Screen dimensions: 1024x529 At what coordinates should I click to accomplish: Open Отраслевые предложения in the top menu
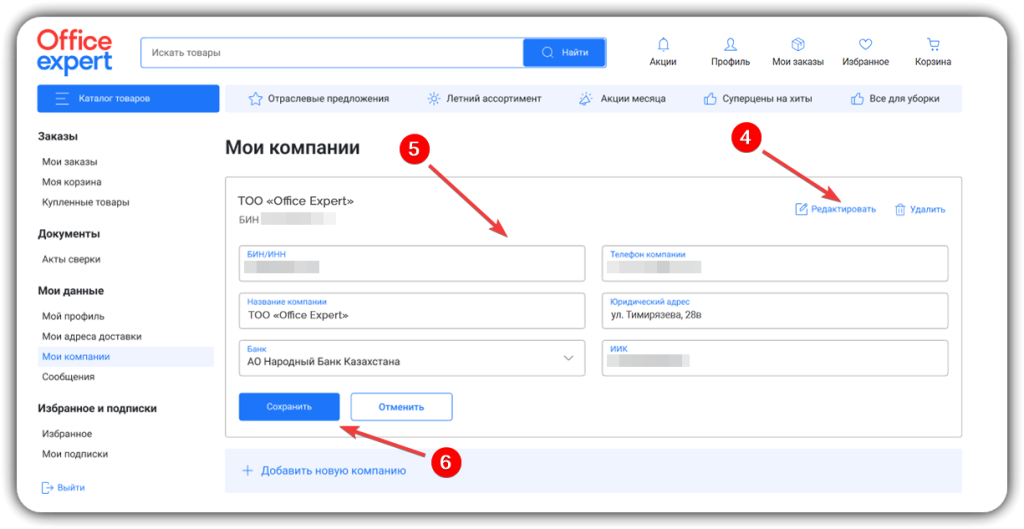click(x=319, y=99)
